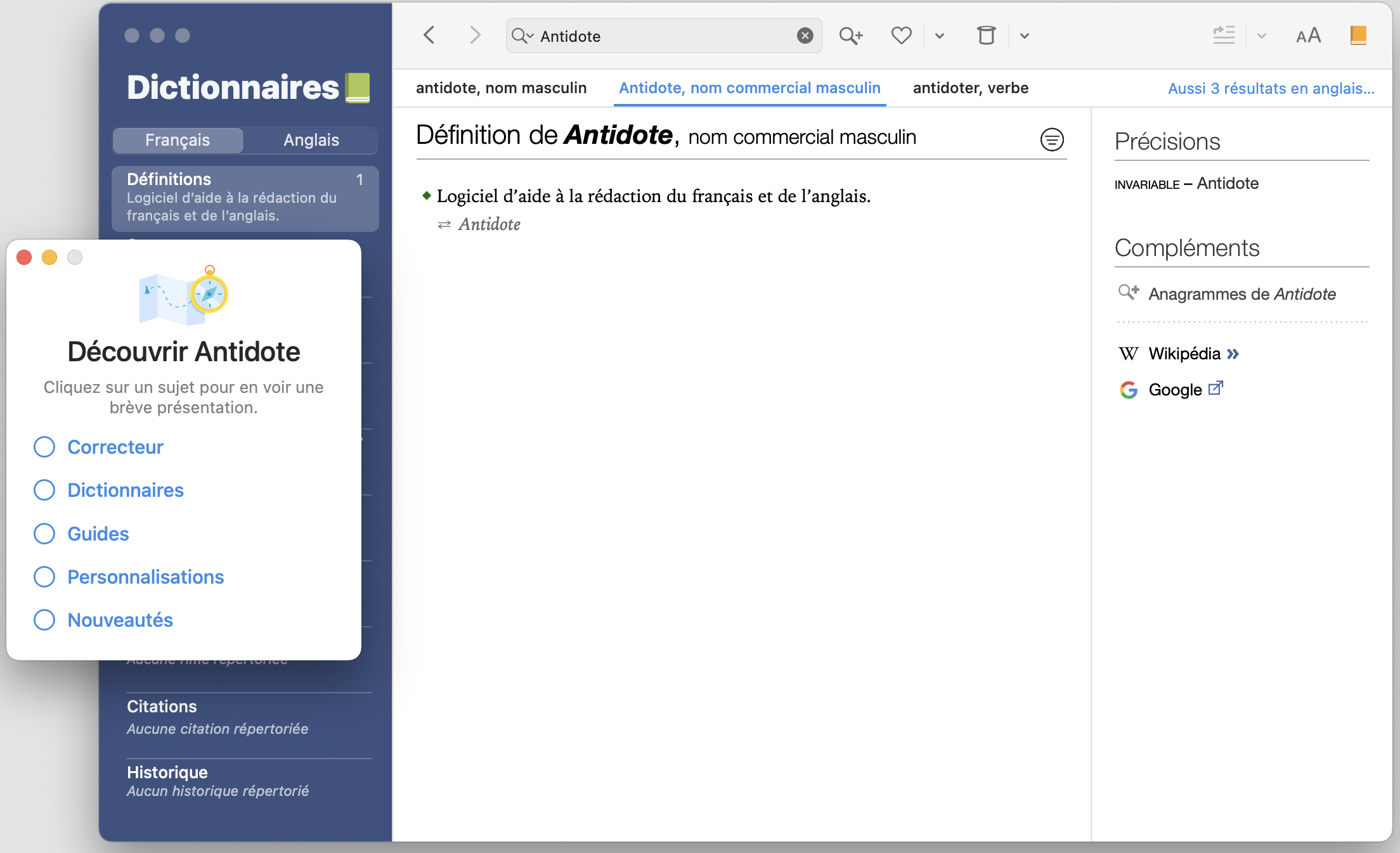Click the Google external link icon
1400x853 pixels.
click(x=1215, y=387)
